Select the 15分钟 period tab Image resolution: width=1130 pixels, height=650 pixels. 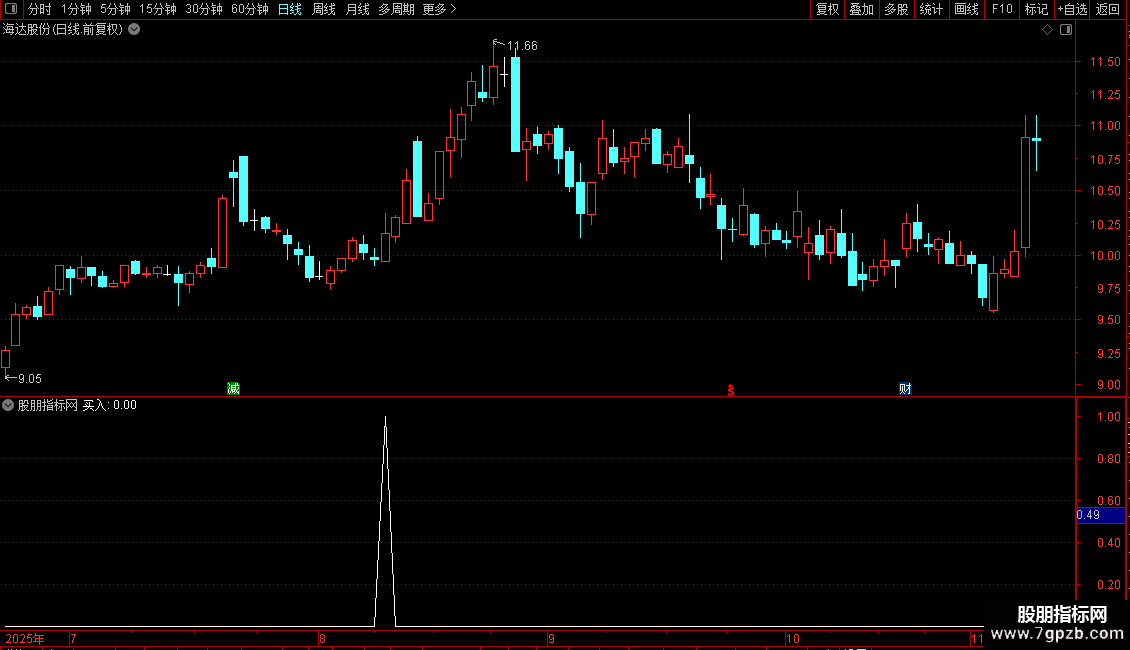tap(158, 9)
